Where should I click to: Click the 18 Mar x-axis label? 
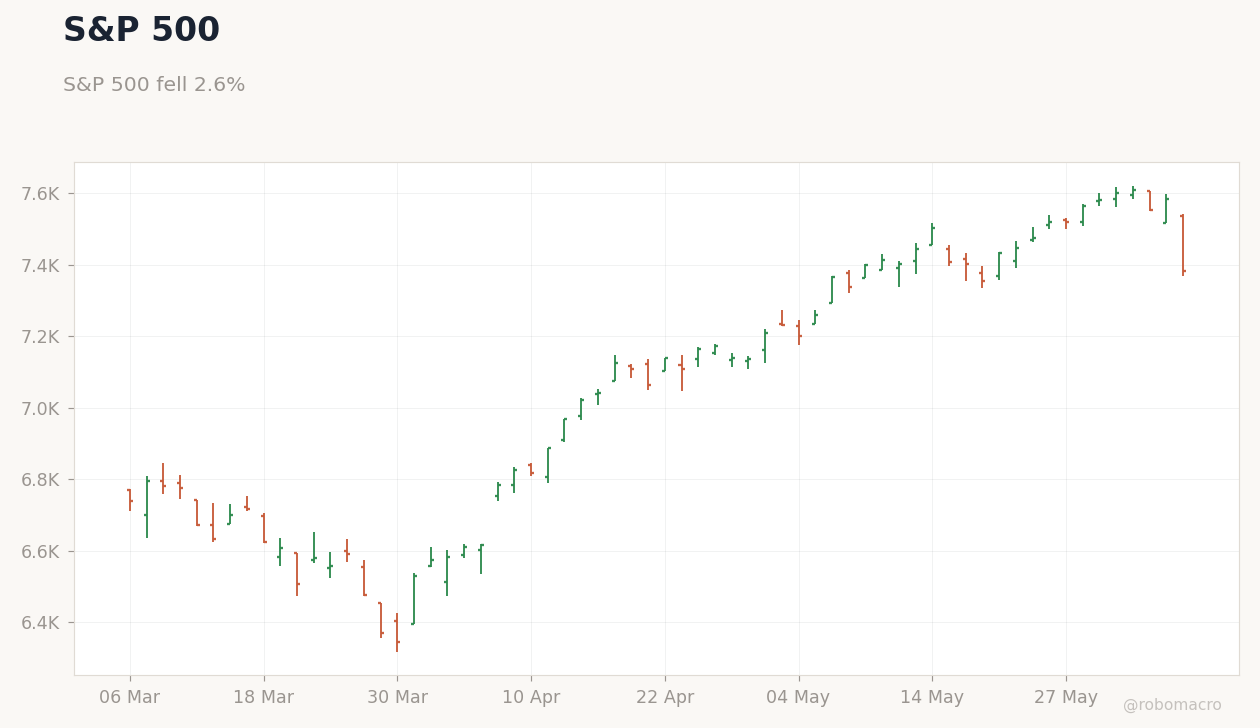(x=264, y=698)
